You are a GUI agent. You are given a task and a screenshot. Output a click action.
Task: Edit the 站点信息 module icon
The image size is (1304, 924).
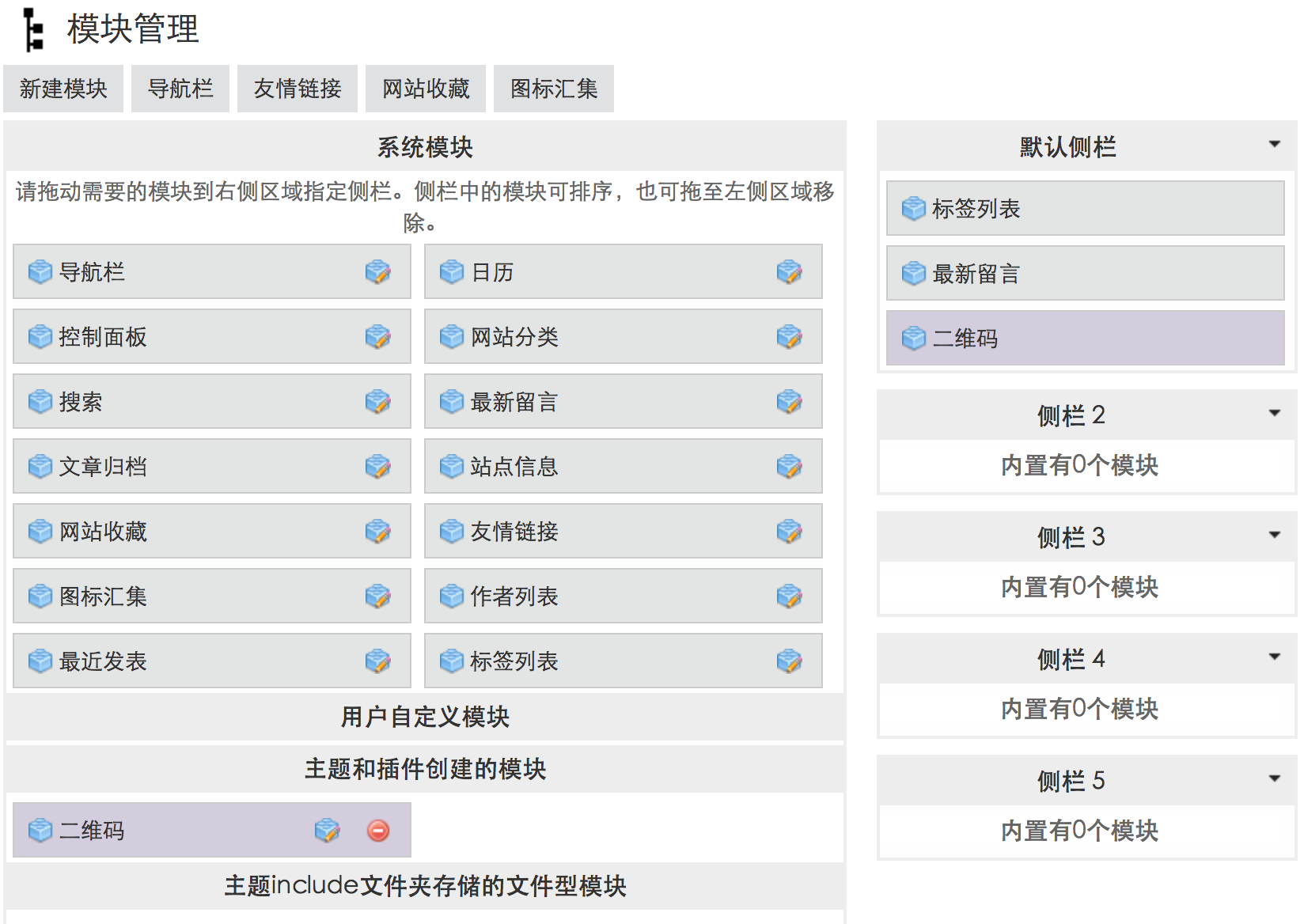pos(790,467)
